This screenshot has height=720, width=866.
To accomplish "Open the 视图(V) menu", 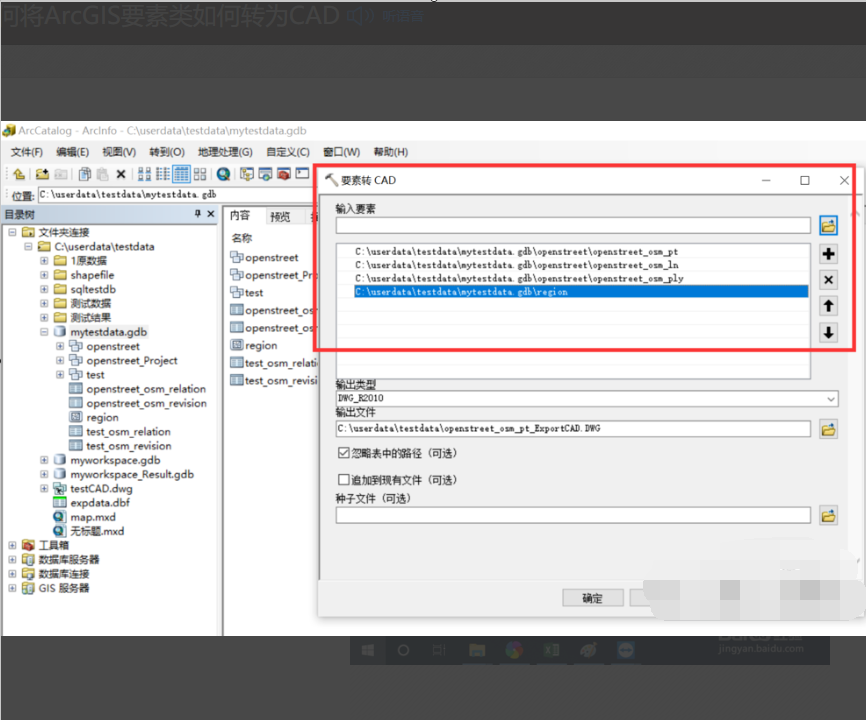I will (x=119, y=152).
